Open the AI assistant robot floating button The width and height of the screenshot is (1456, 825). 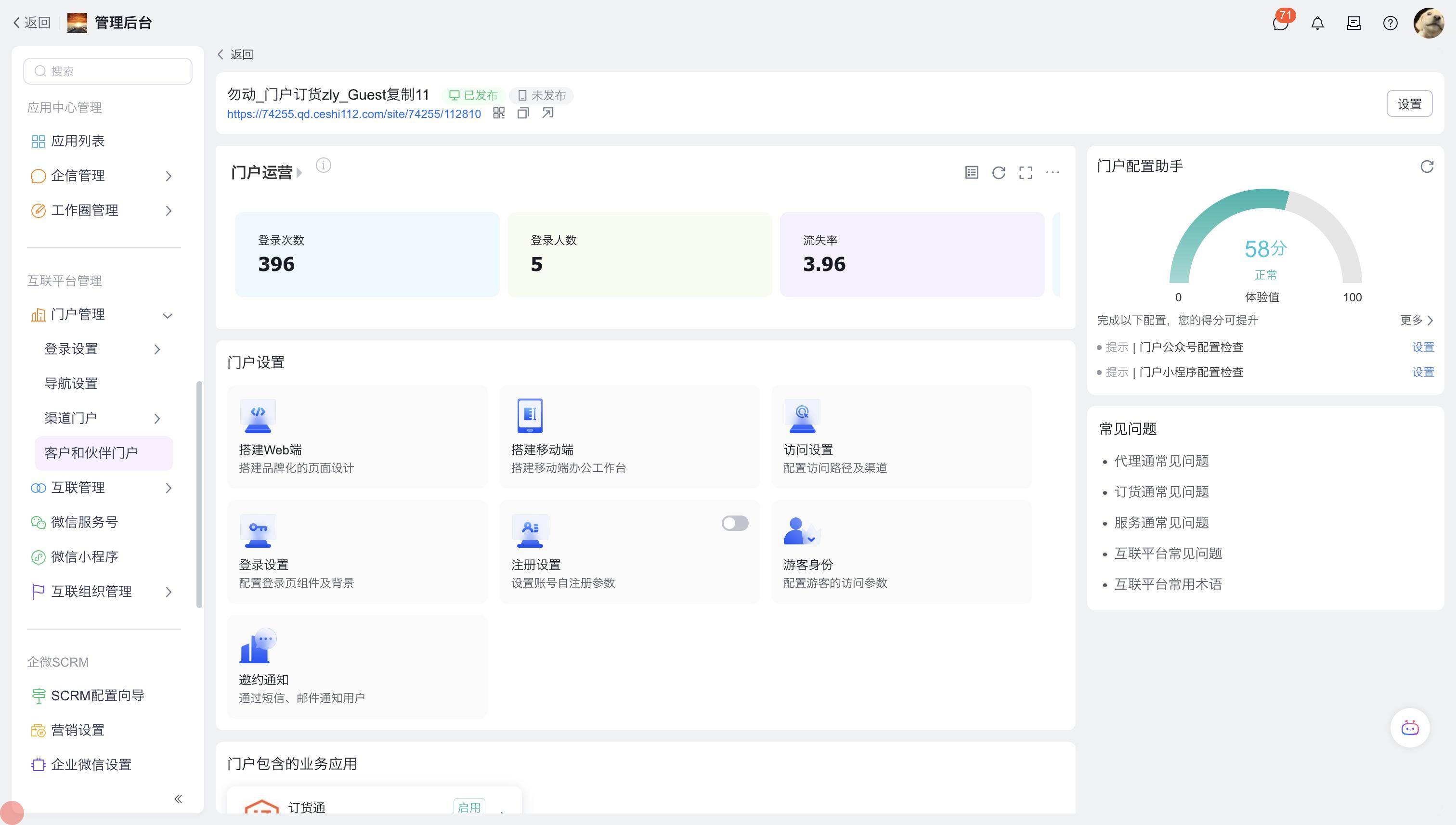[1409, 728]
